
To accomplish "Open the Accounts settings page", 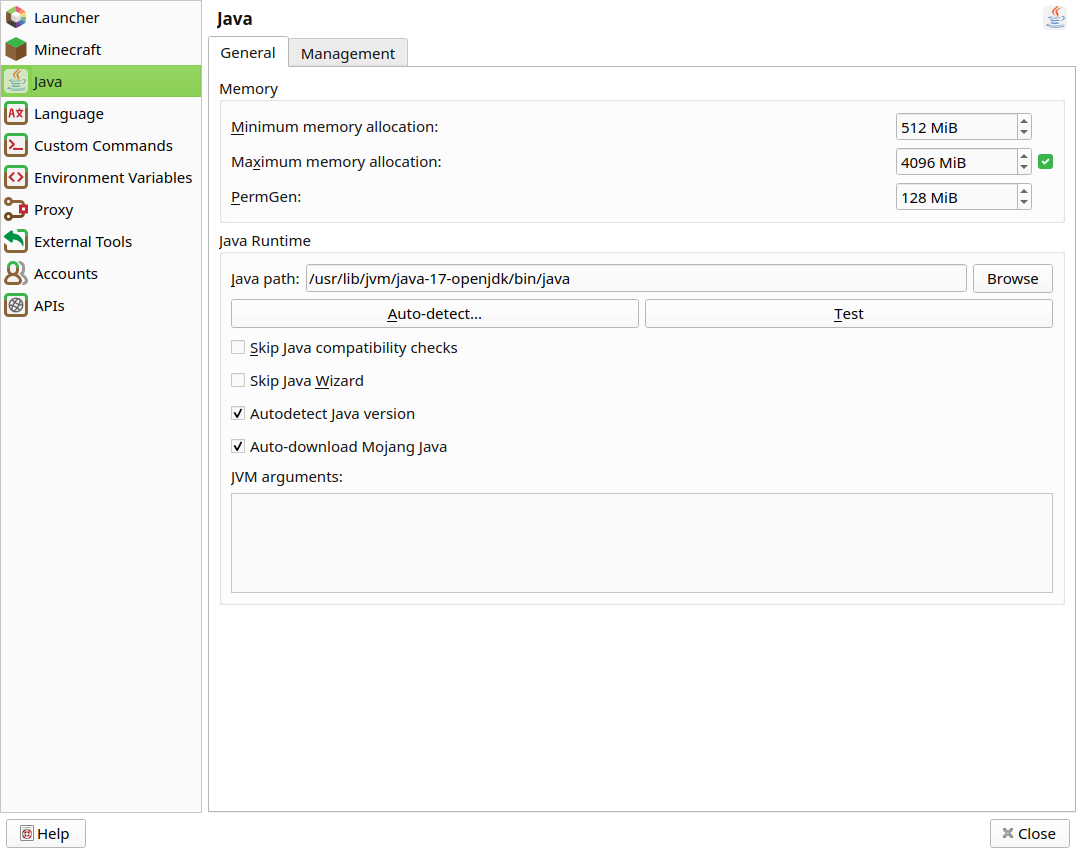I will tap(66, 273).
